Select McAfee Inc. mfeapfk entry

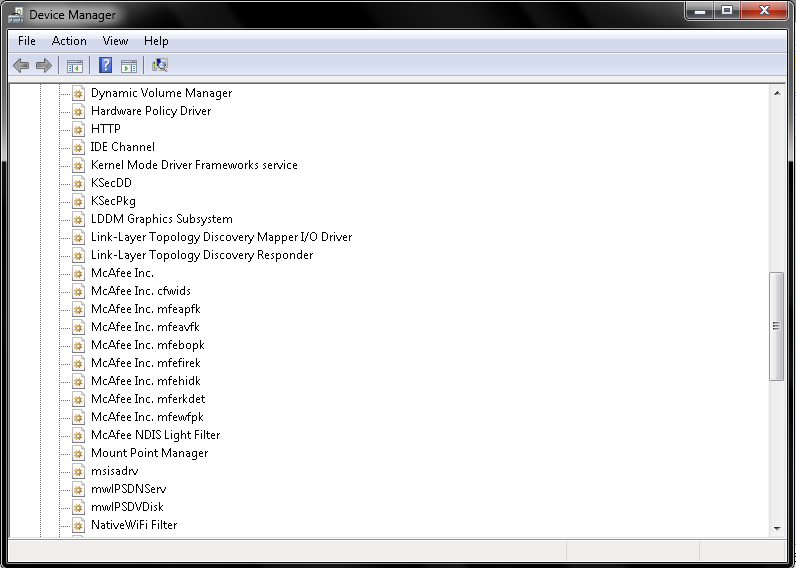(x=146, y=309)
